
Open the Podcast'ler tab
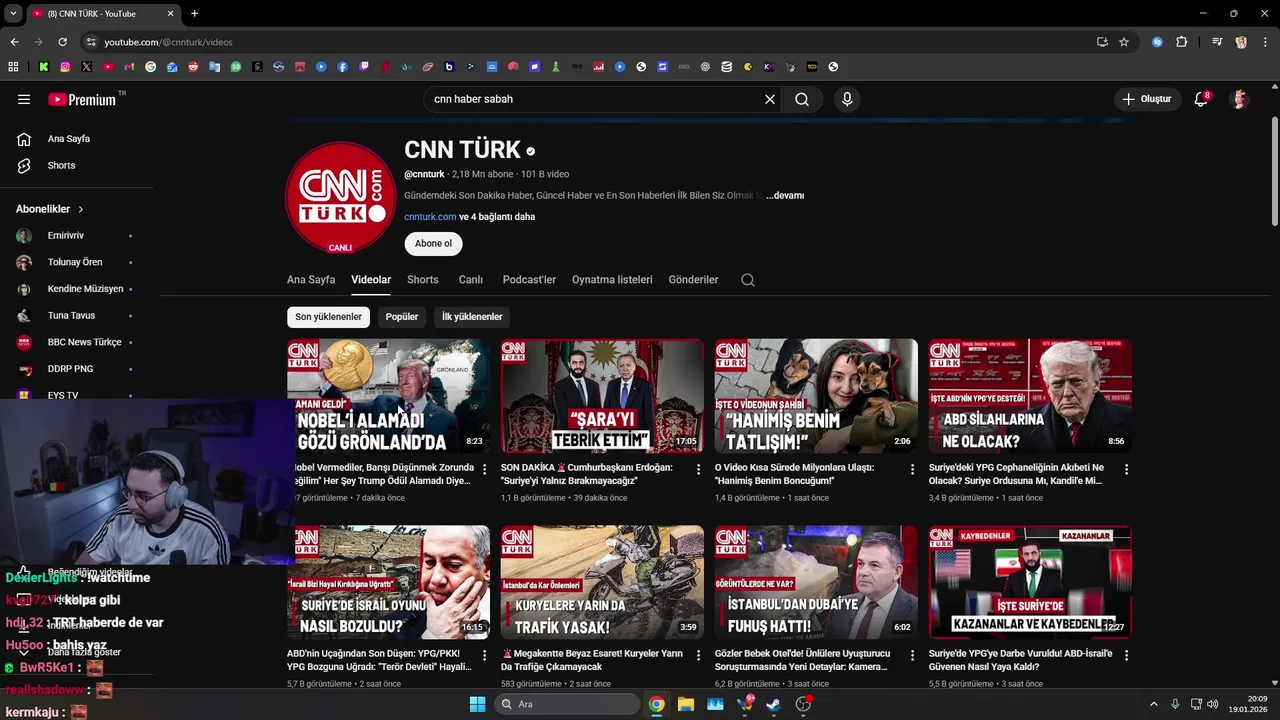(529, 280)
